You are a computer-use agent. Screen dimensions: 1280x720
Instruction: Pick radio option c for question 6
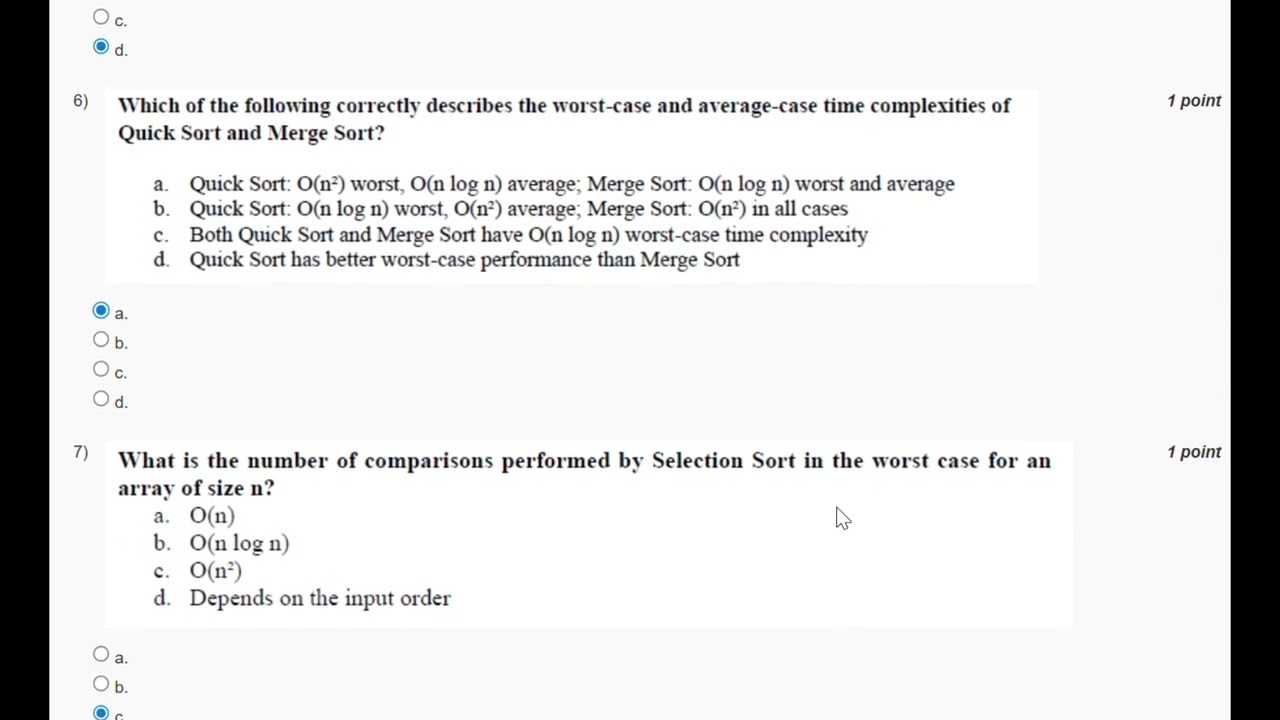(101, 370)
